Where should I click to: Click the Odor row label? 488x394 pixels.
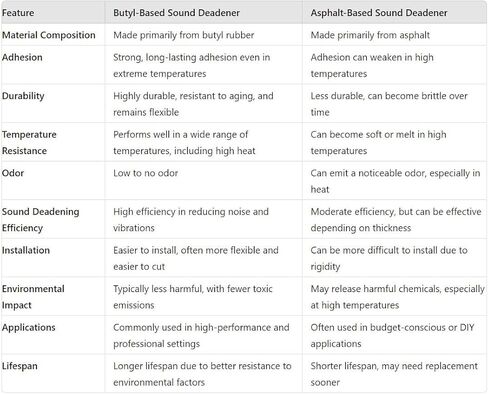13,173
